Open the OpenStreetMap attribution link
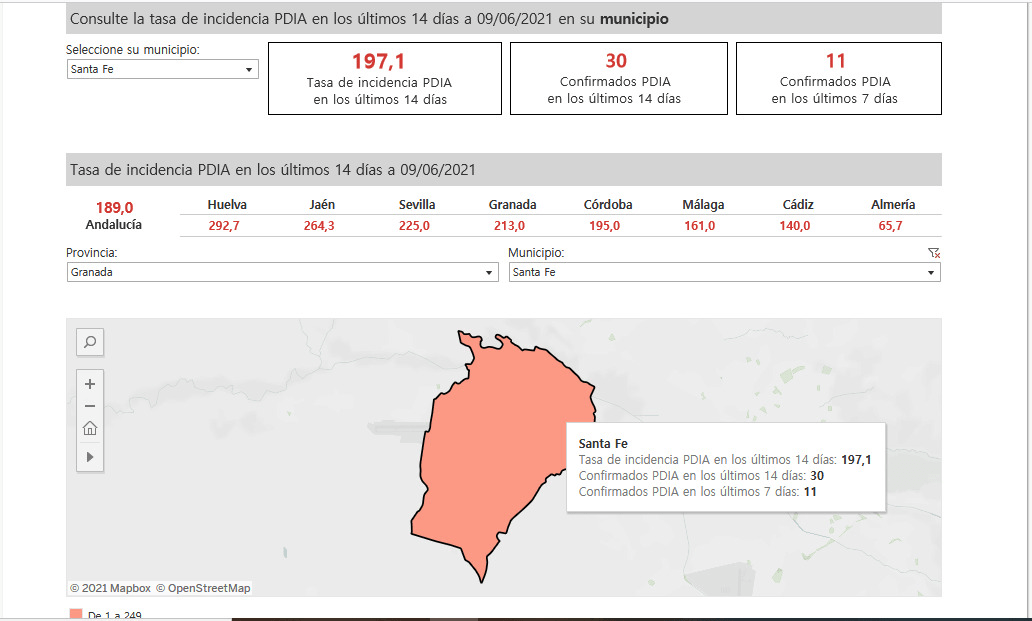 click(203, 588)
